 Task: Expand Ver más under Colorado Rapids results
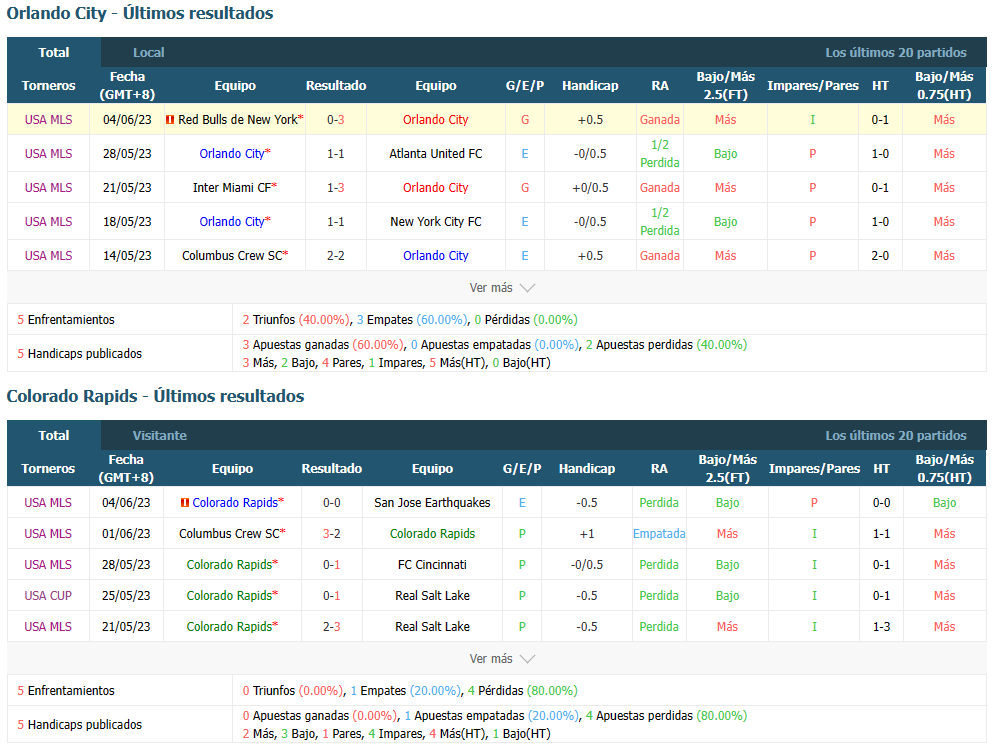coord(502,659)
